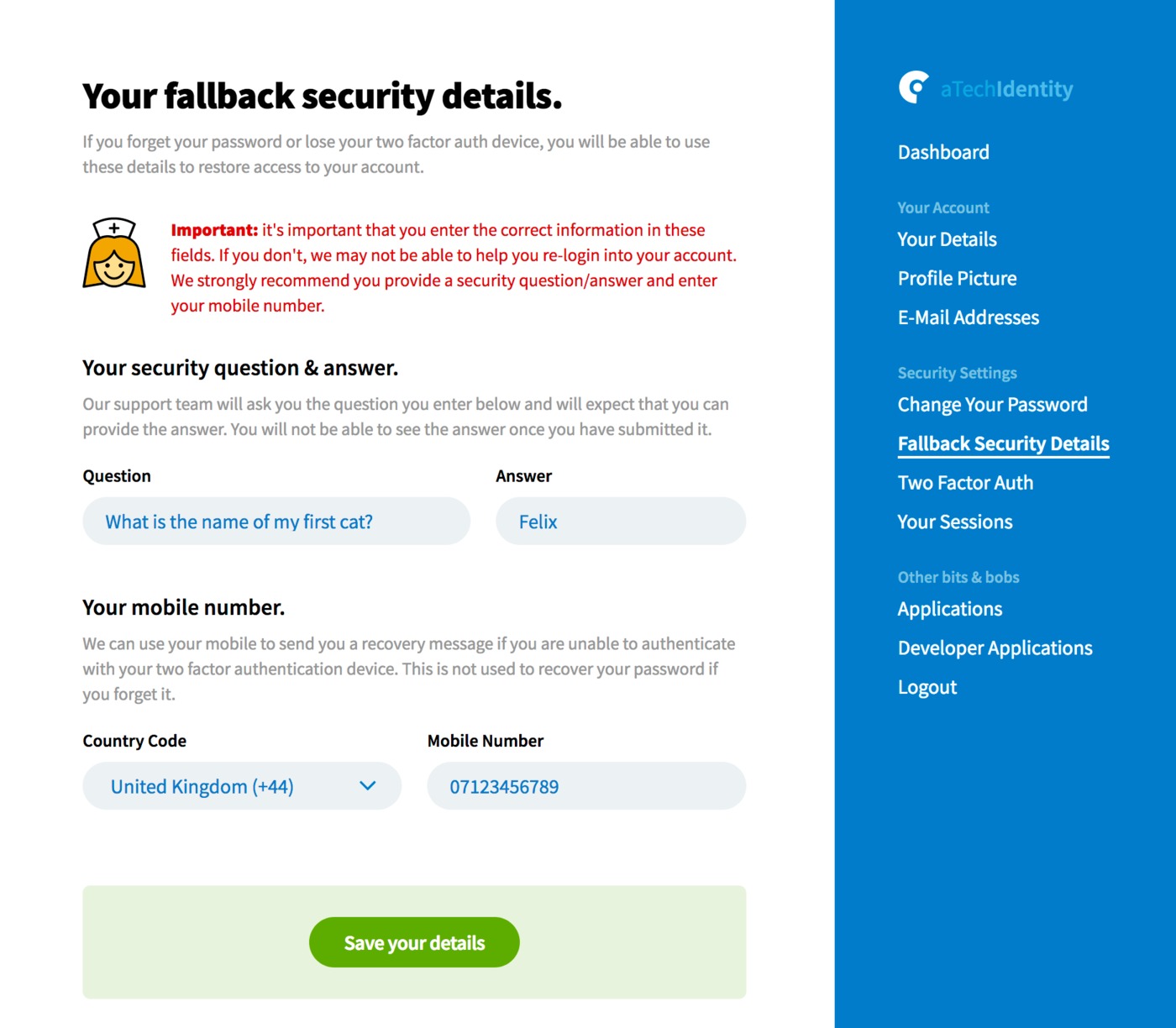The height and width of the screenshot is (1028, 1176).
Task: Click the Mobile Number field
Action: [x=585, y=786]
